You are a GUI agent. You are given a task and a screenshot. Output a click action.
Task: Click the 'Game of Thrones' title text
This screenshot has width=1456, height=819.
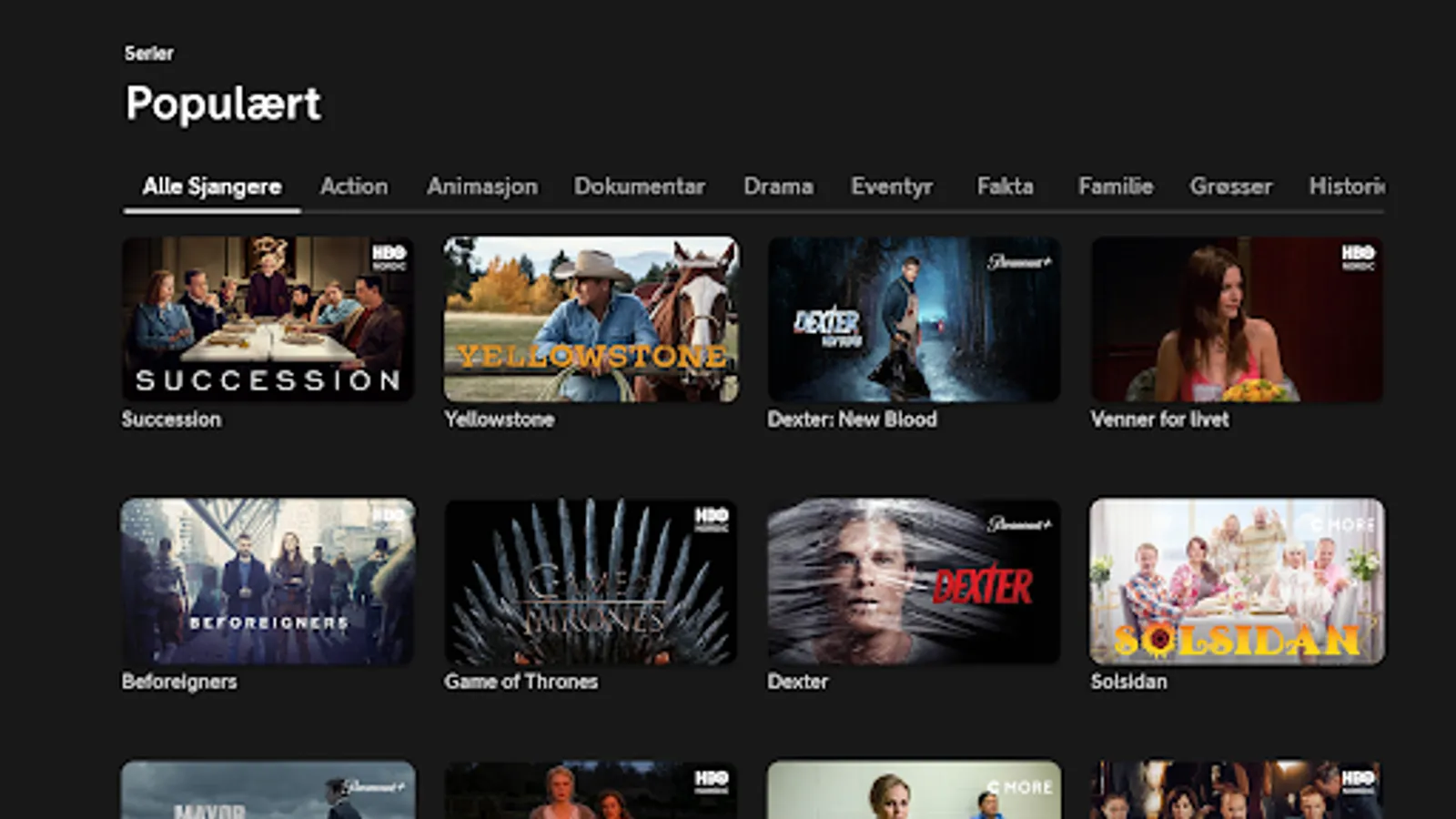click(x=521, y=682)
